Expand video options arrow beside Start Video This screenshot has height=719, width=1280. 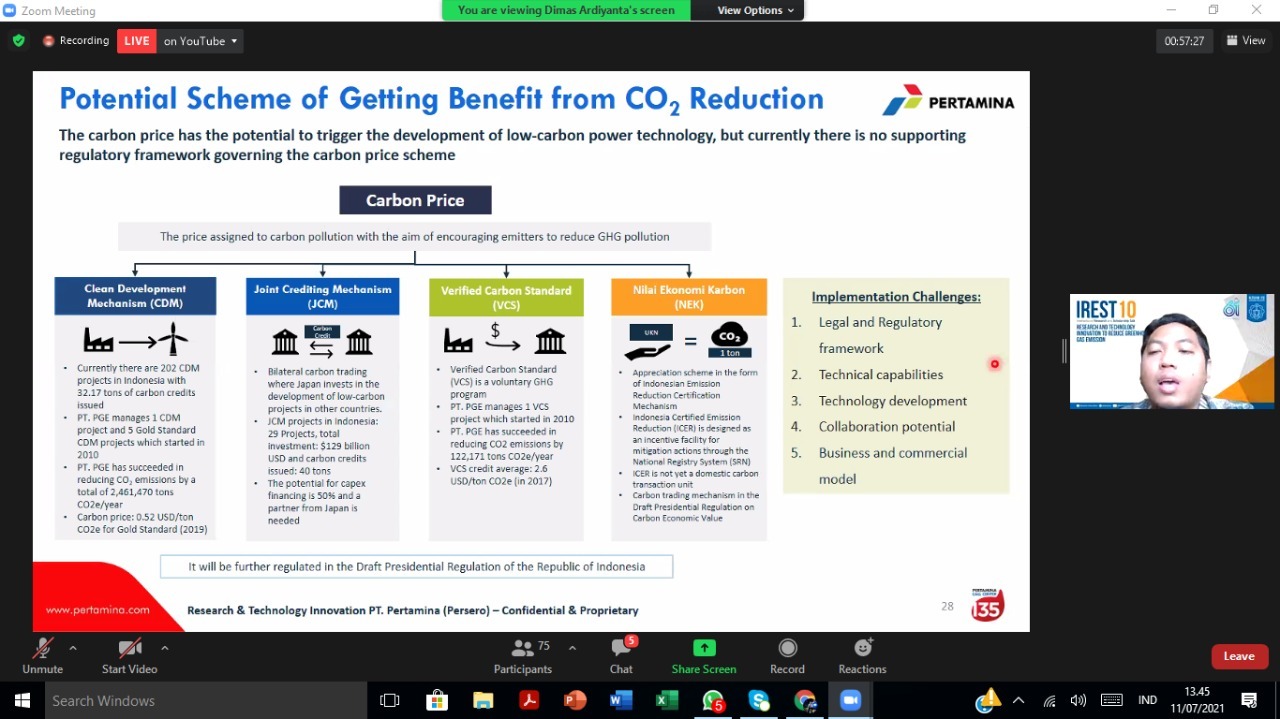[x=164, y=648]
